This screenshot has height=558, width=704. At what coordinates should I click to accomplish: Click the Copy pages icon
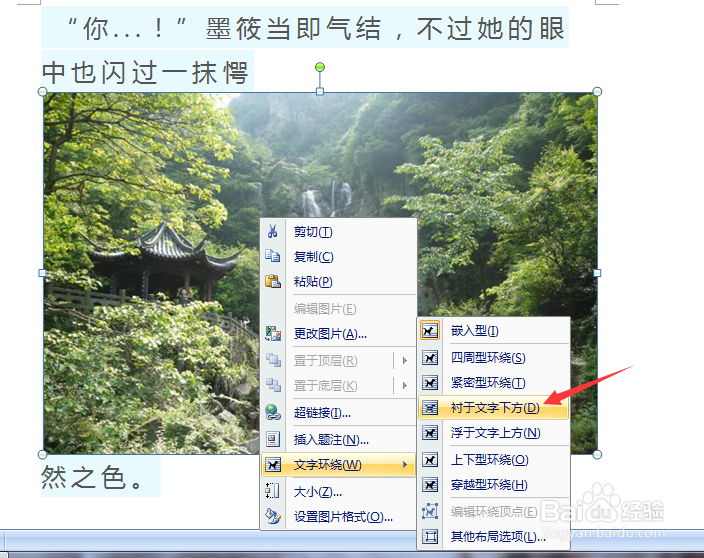pyautogui.click(x=273, y=256)
